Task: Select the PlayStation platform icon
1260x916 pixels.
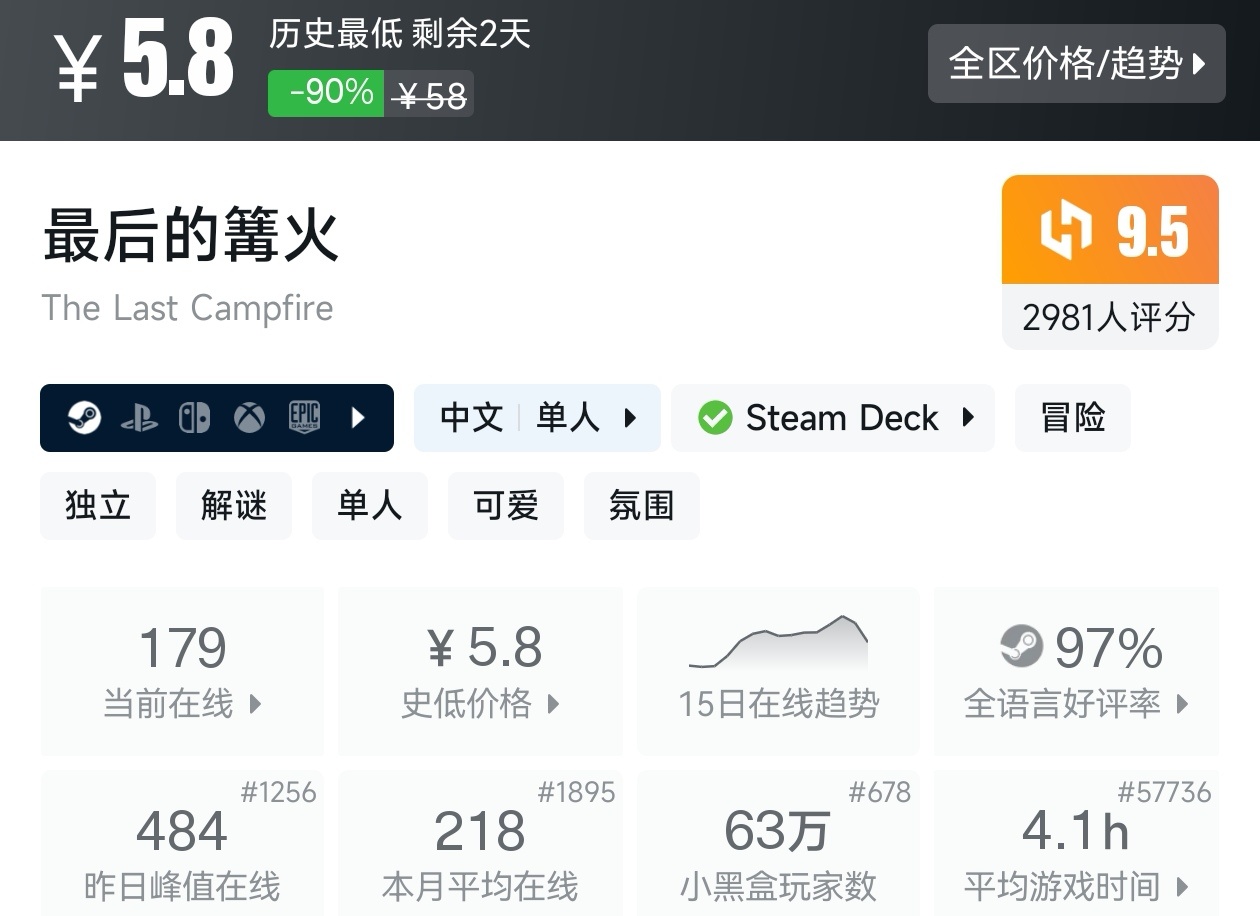Action: 140,417
